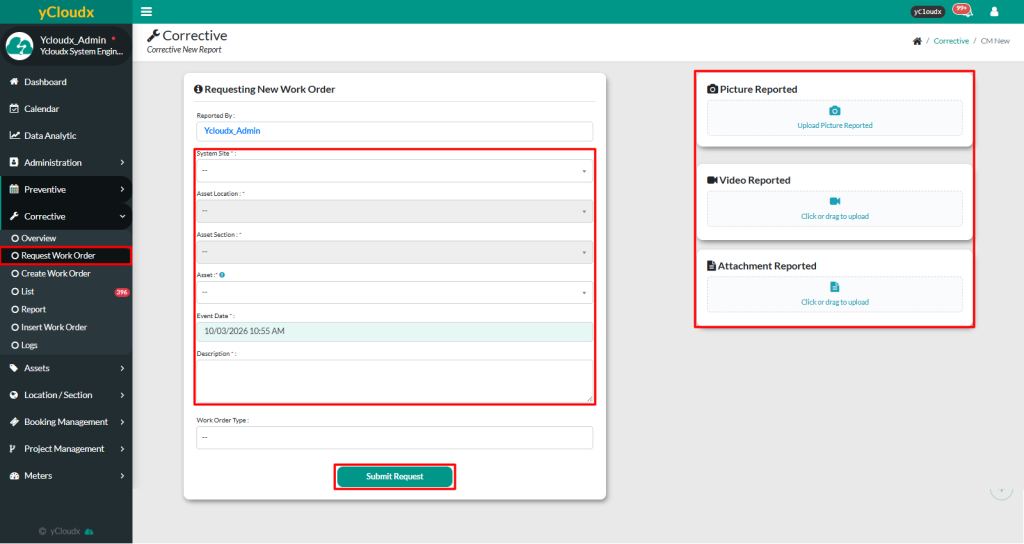
Task: Click the Asset info help icon
Action: (x=221, y=274)
